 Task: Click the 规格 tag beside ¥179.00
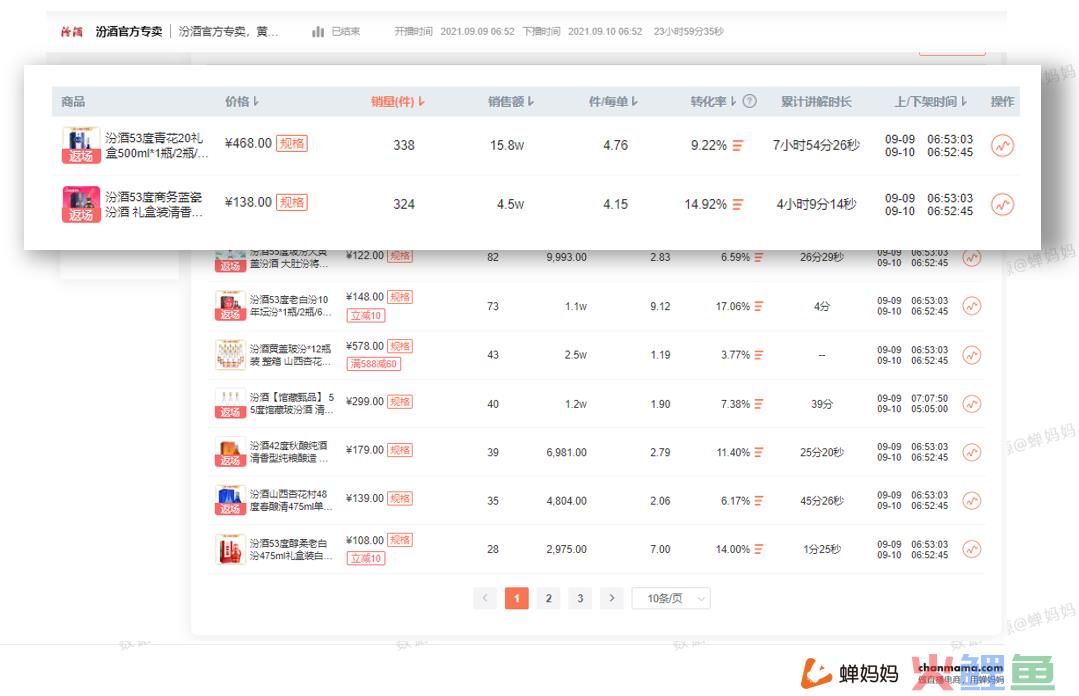pyautogui.click(x=400, y=450)
